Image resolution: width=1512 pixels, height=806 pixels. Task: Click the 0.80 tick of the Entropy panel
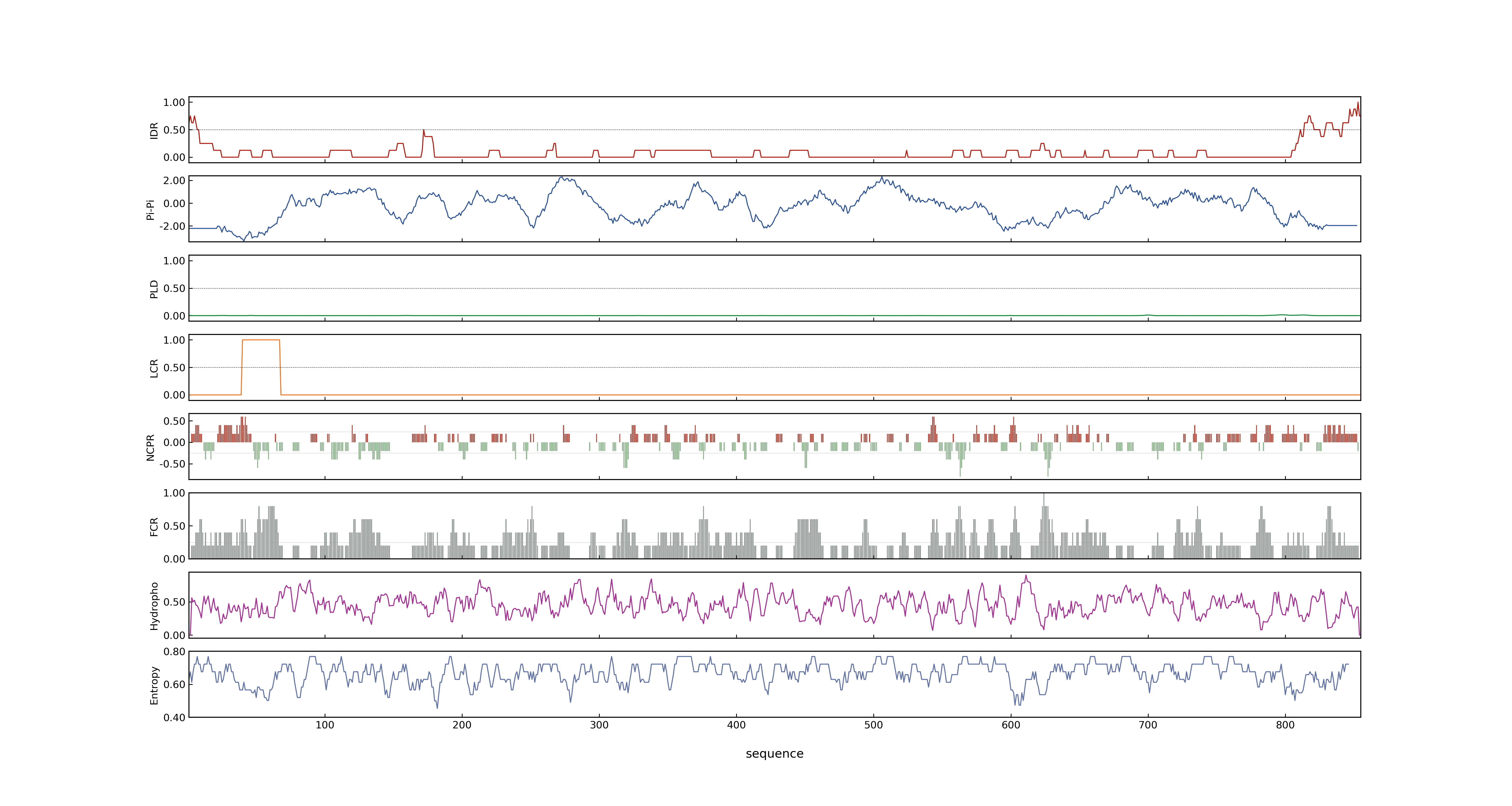coord(174,652)
